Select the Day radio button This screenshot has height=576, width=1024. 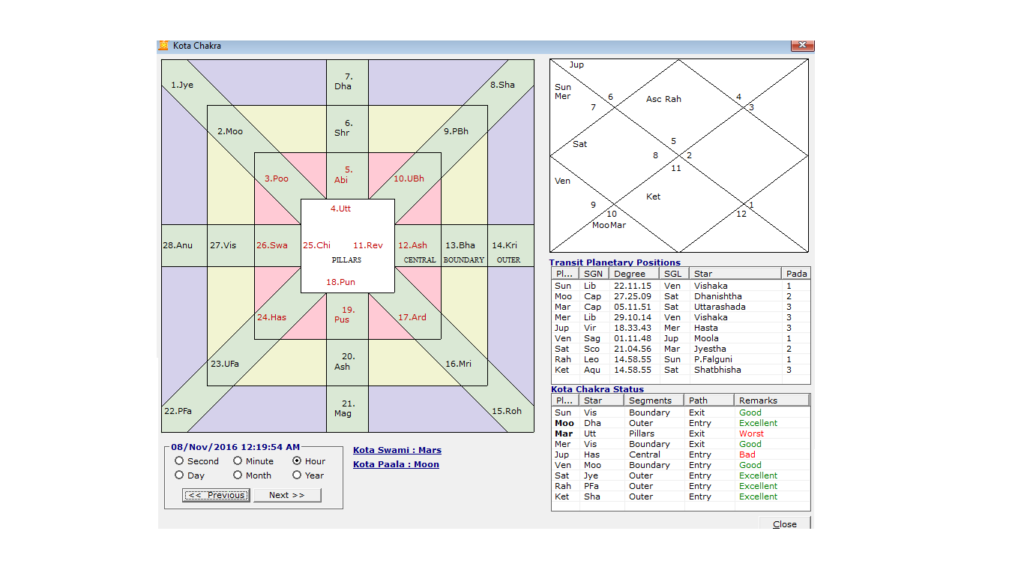(x=179, y=475)
